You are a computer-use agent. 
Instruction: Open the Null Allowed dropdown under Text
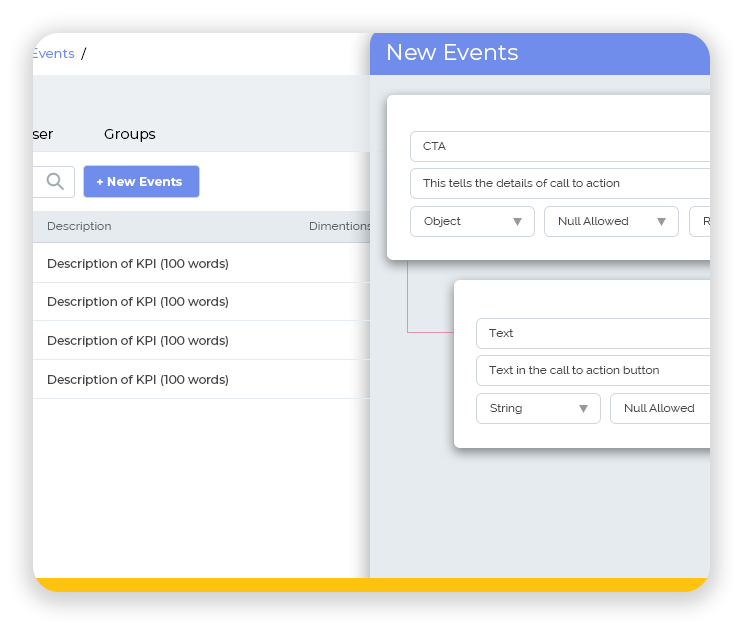coord(660,408)
